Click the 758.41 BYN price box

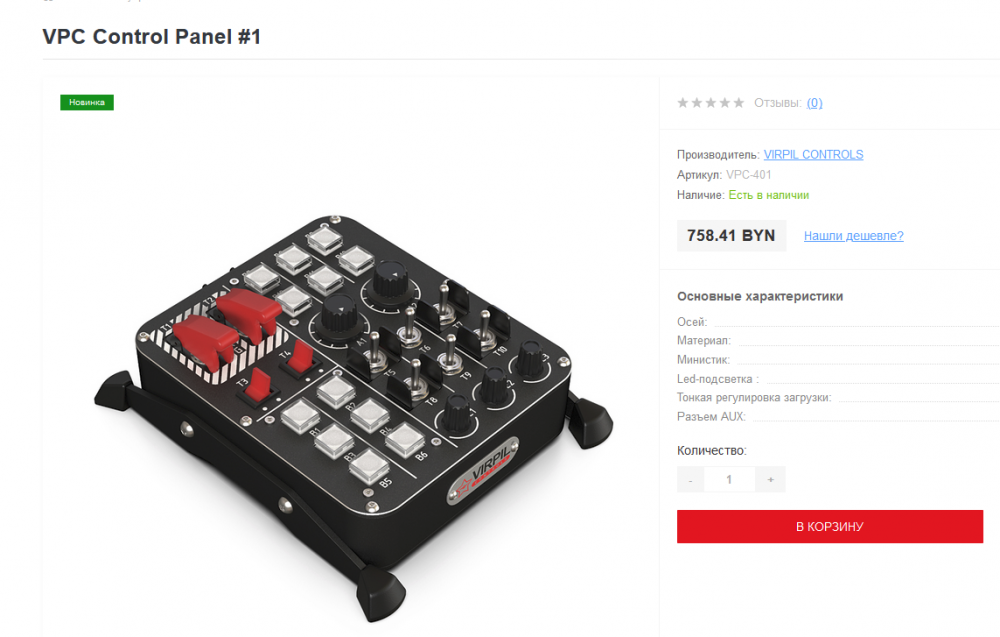point(731,236)
